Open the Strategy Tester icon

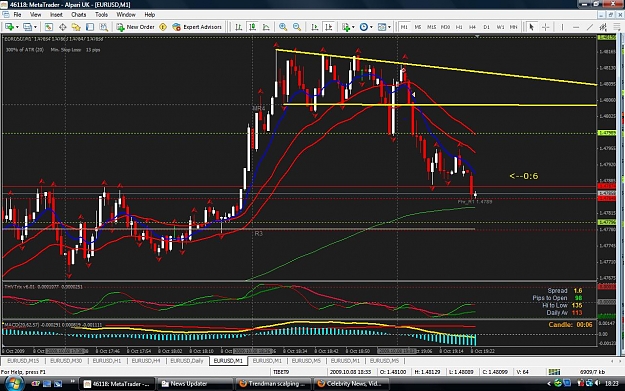click(104, 27)
